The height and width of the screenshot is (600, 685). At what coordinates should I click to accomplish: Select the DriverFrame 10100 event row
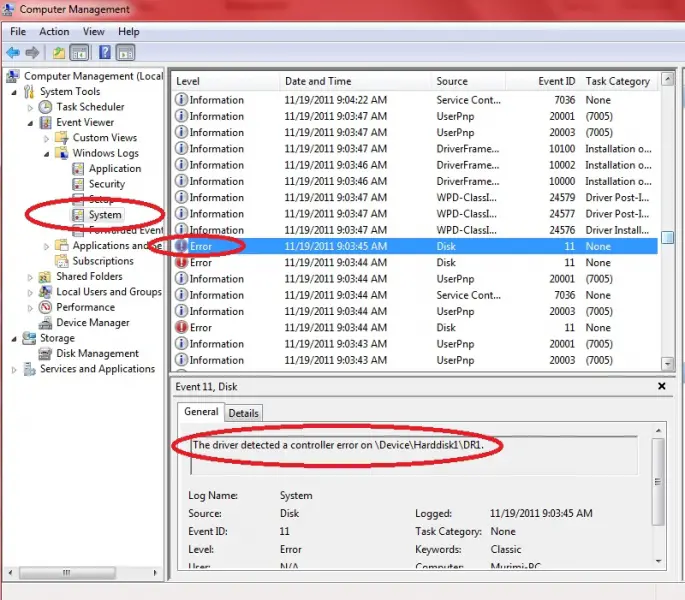[x=415, y=149]
